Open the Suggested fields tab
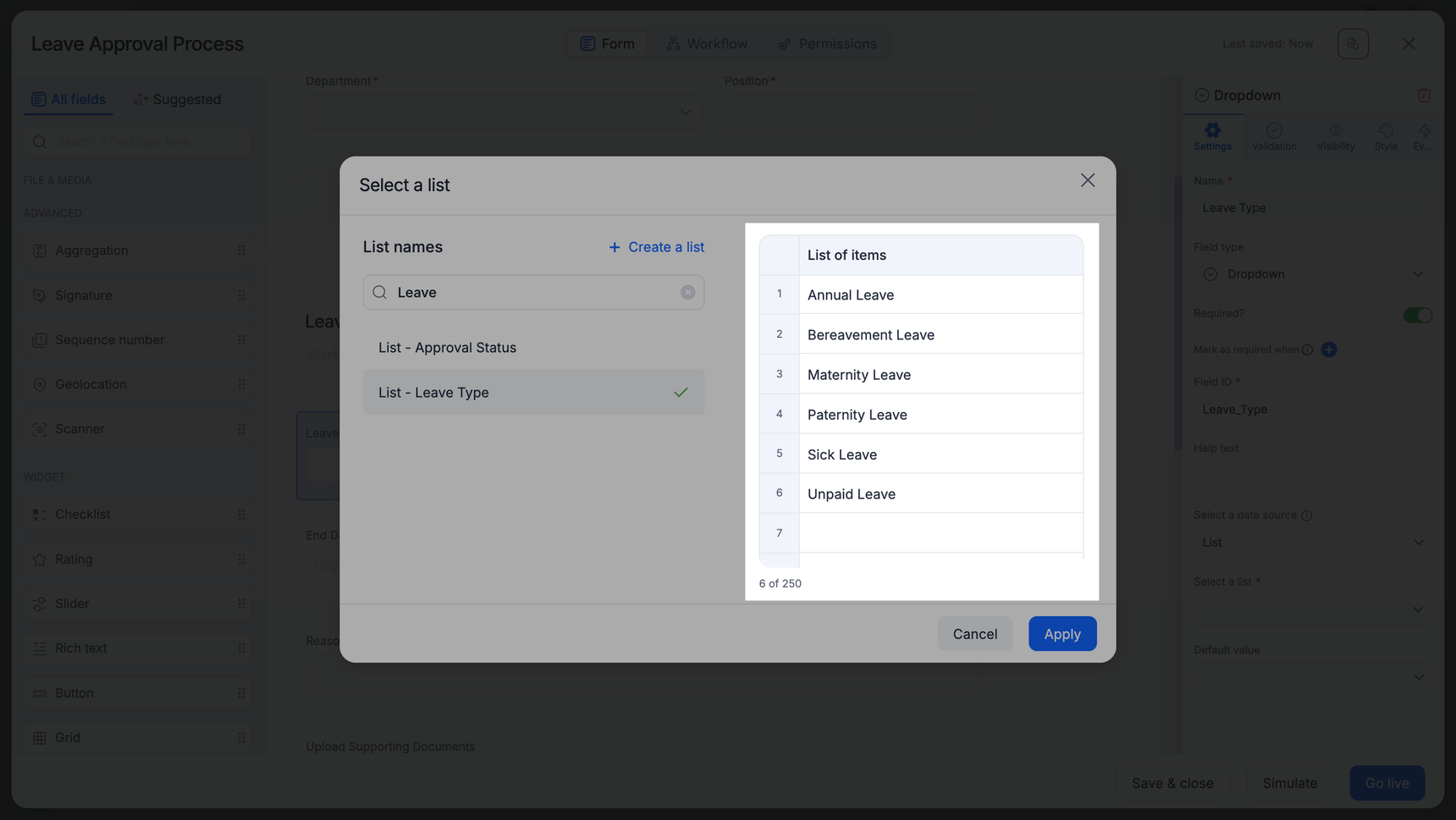1456x820 pixels. coord(177,100)
